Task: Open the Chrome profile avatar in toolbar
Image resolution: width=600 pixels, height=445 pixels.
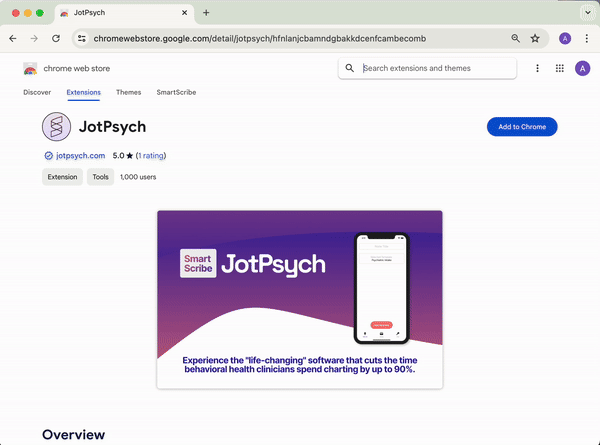Action: tap(565, 38)
